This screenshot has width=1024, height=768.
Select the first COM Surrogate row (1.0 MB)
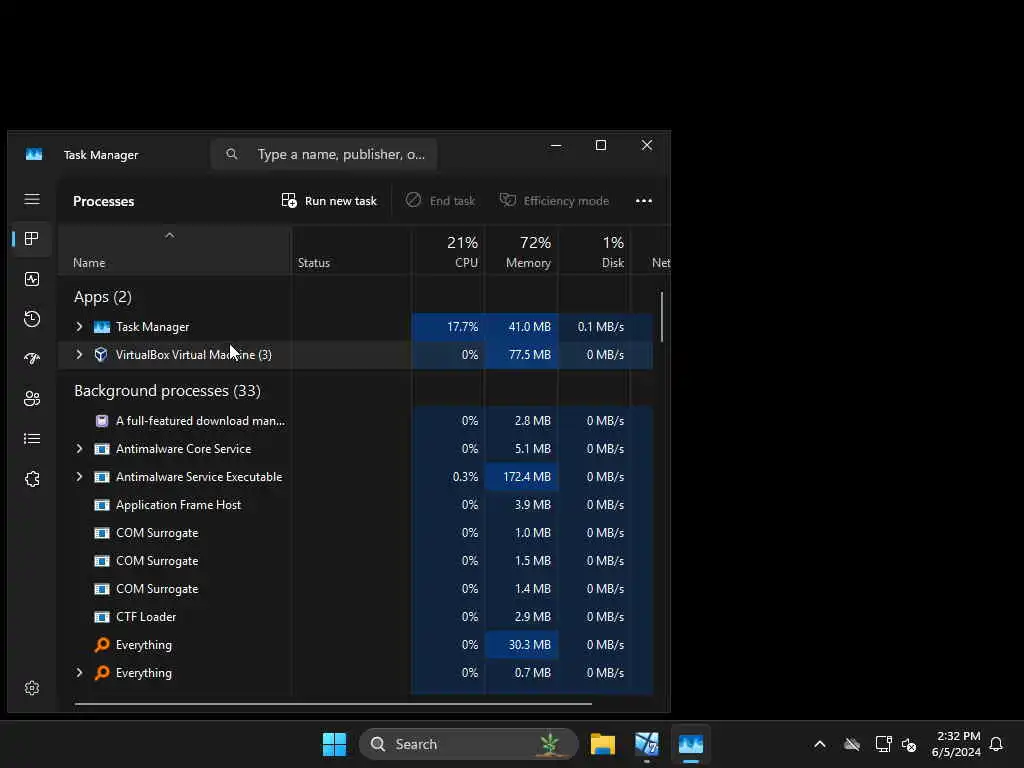[355, 533]
